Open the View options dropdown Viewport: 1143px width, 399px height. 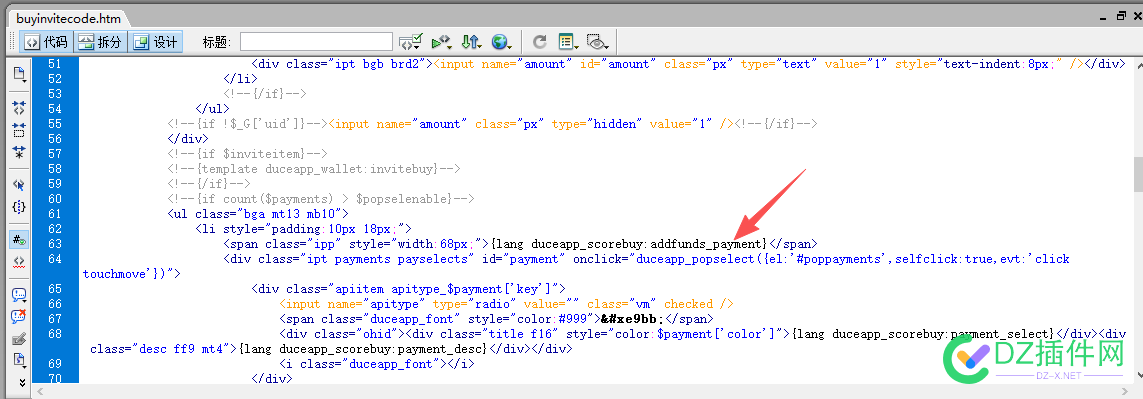click(x=568, y=42)
